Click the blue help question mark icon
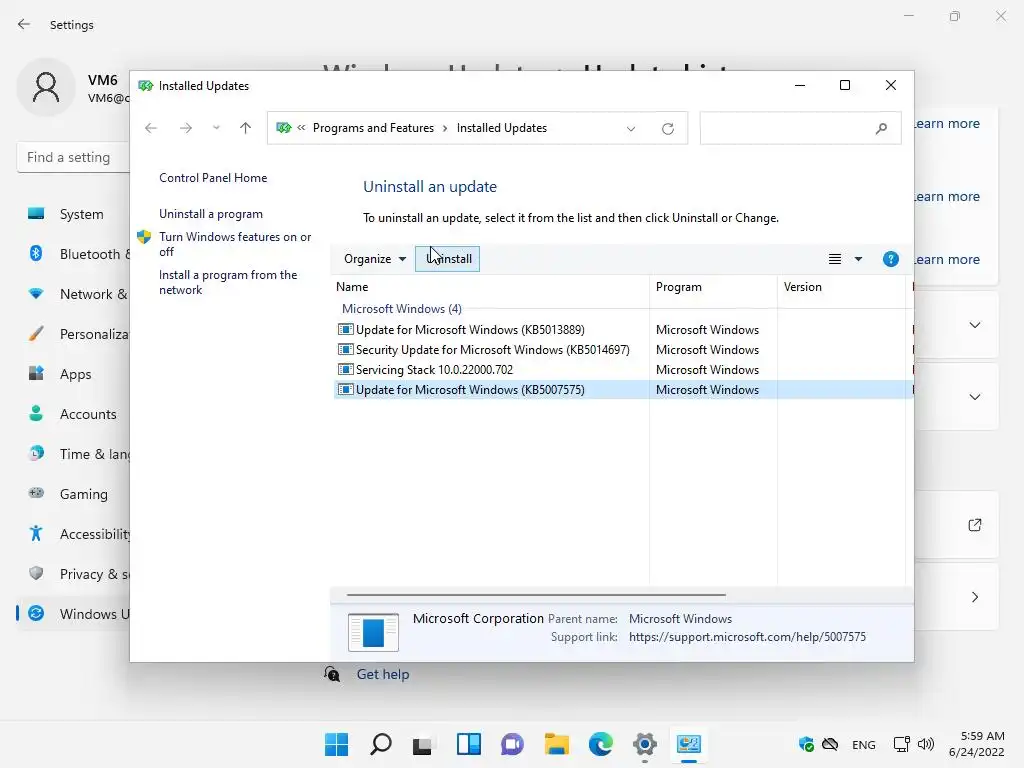 (x=890, y=259)
